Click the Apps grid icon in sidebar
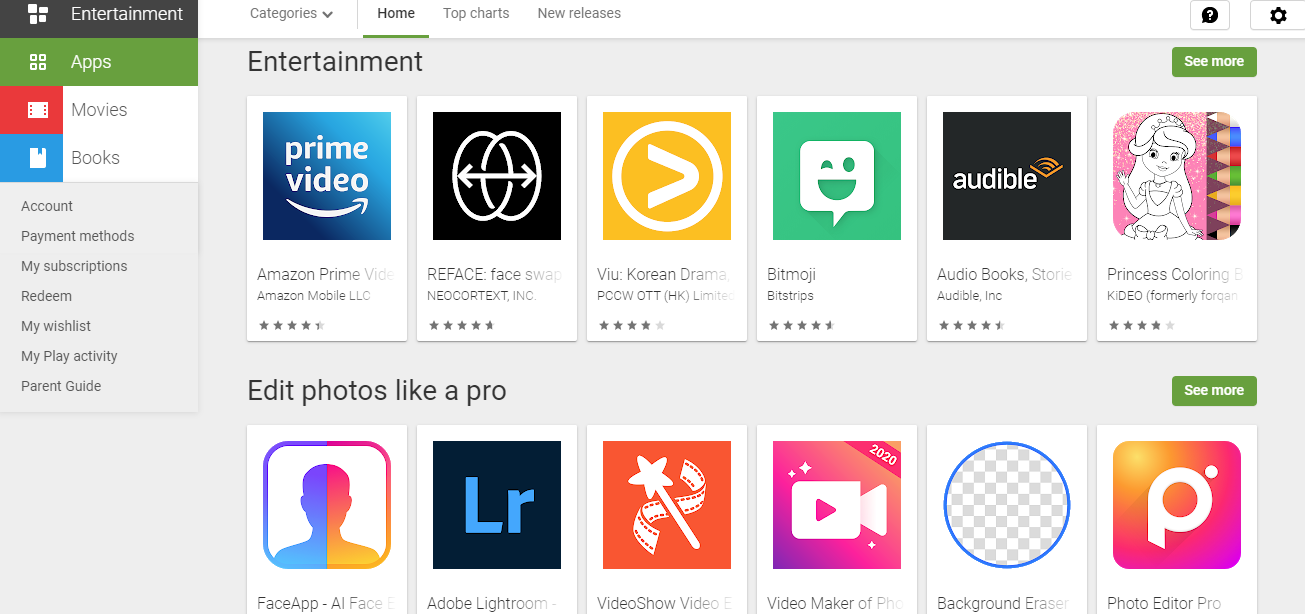Screen dimensions: 1305x614 38,62
